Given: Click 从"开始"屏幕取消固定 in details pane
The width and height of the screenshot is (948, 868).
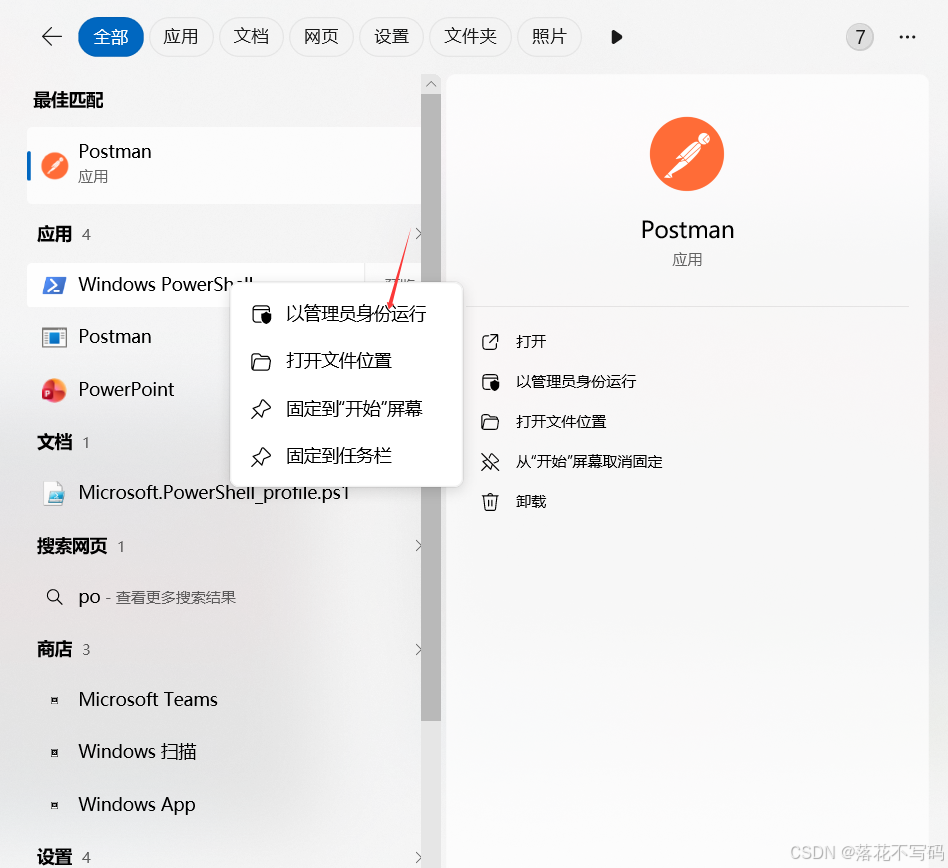Looking at the screenshot, I should pyautogui.click(x=589, y=462).
